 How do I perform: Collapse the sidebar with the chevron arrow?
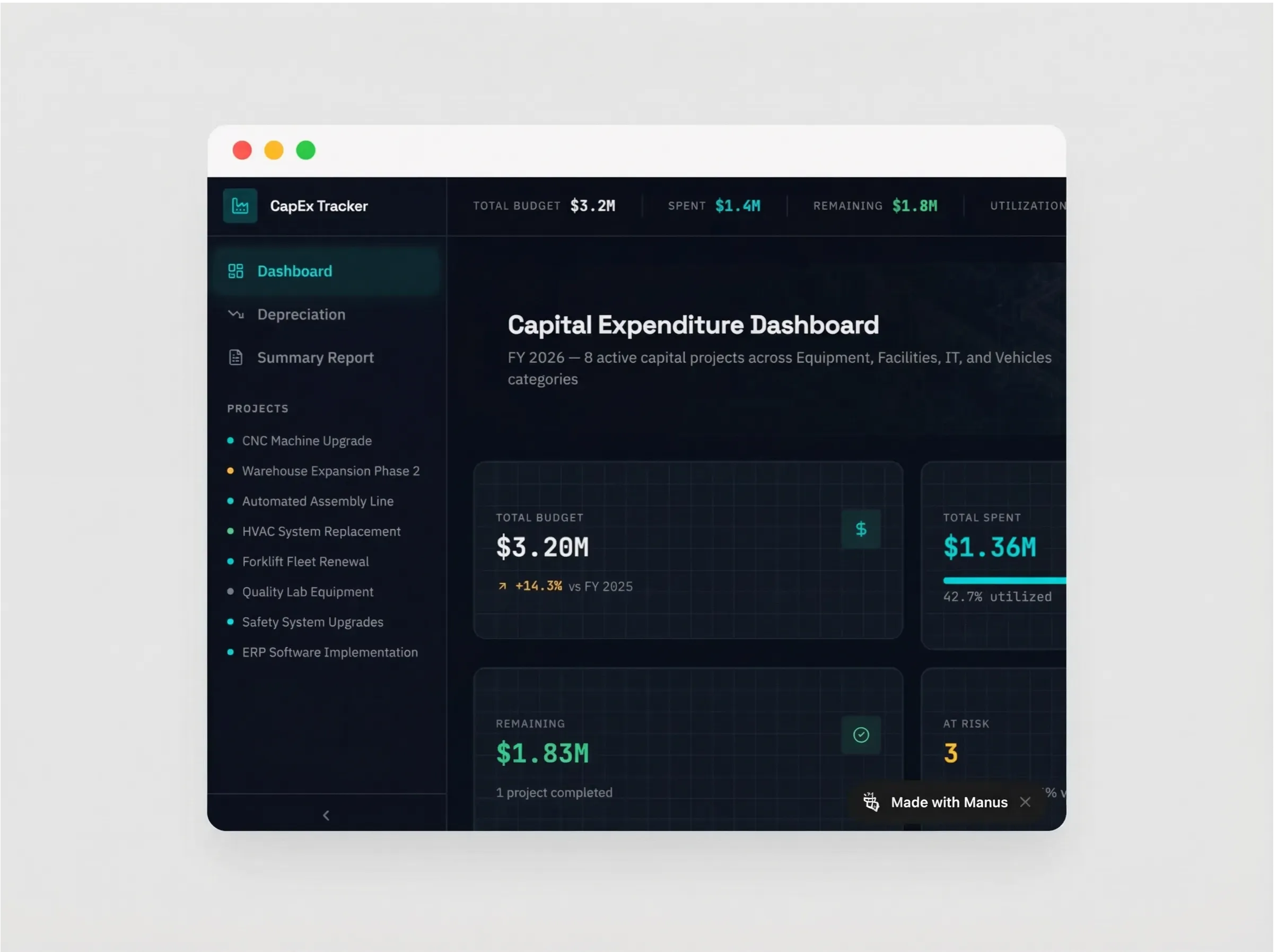coord(326,815)
